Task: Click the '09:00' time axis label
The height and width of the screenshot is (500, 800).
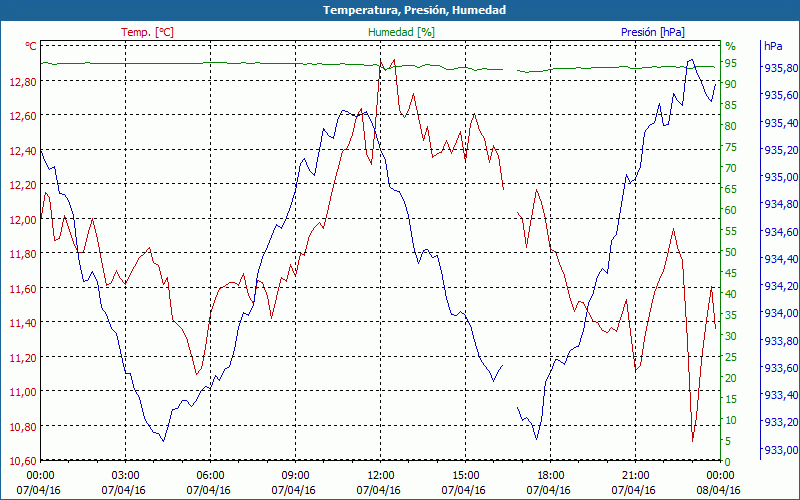Action: pyautogui.click(x=295, y=476)
